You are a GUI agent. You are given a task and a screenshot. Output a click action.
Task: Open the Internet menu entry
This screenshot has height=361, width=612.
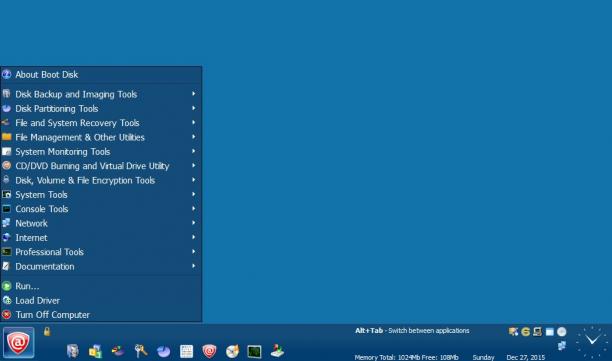click(101, 238)
